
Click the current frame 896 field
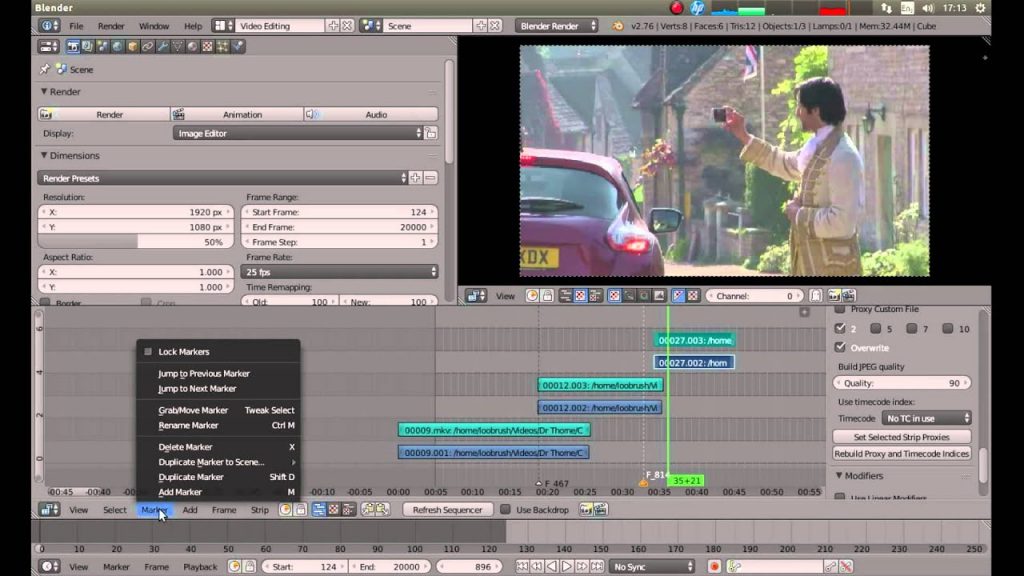[470, 566]
